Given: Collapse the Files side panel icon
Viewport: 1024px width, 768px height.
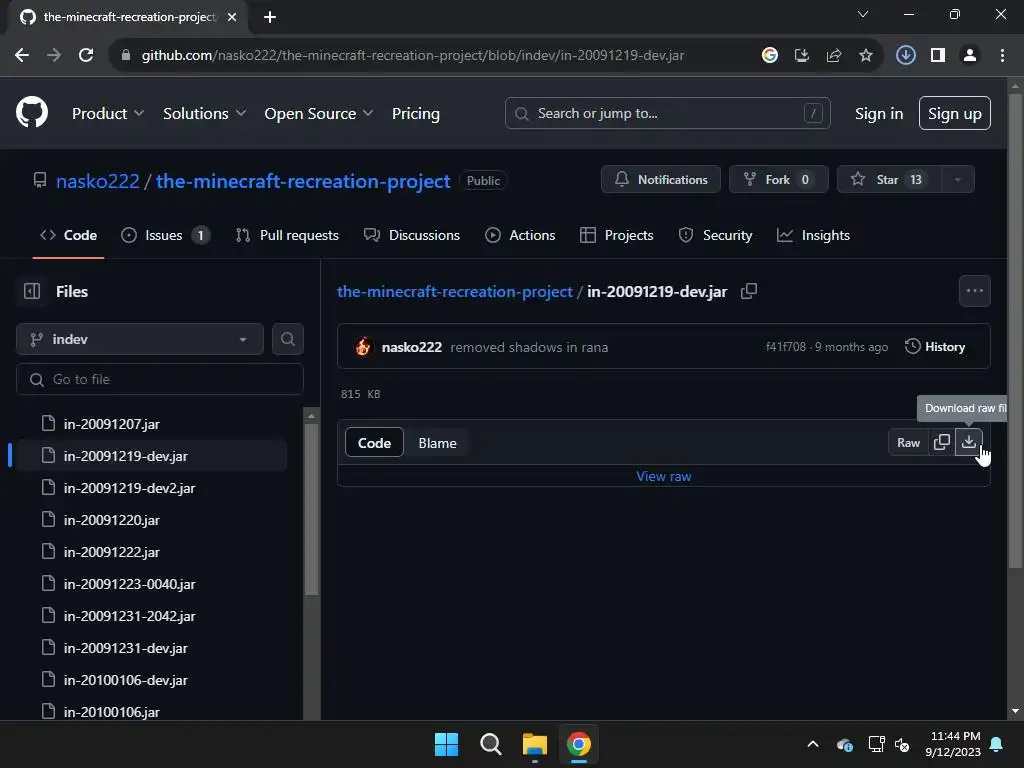Looking at the screenshot, I should click(32, 291).
